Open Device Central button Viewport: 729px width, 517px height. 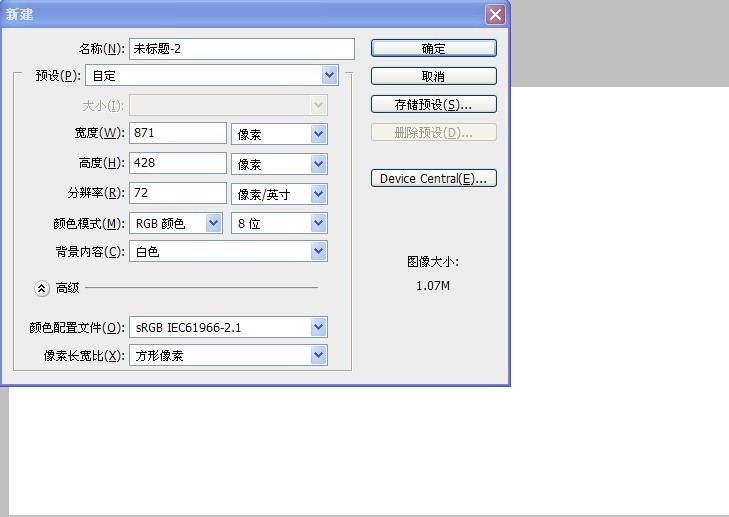click(x=433, y=179)
